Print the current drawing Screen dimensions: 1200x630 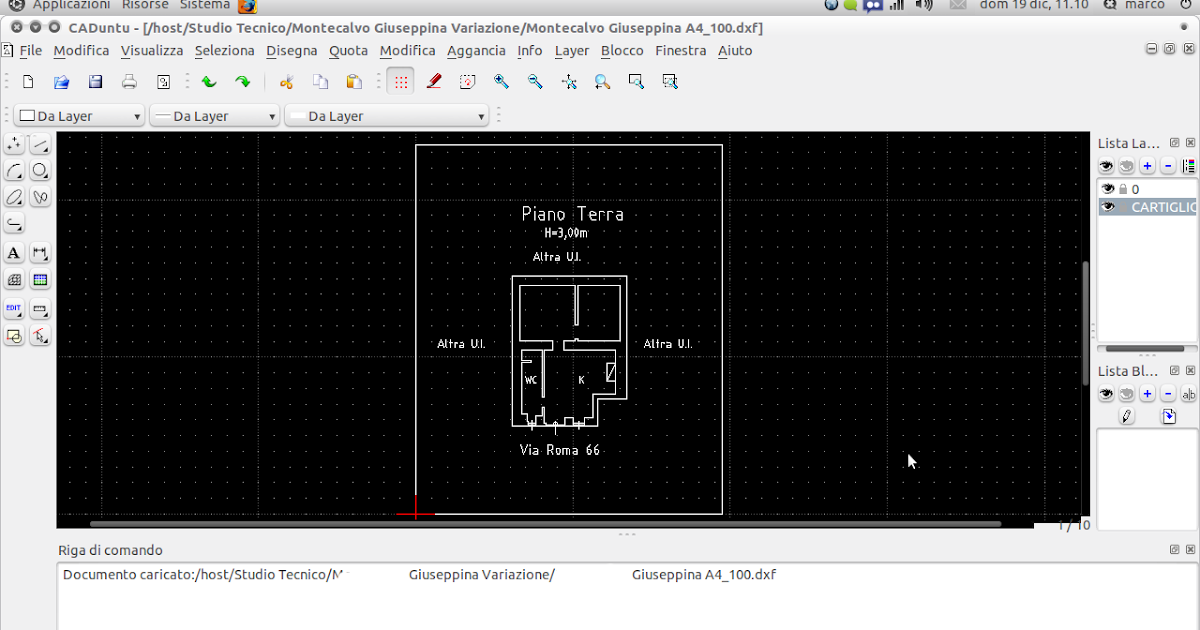click(129, 82)
